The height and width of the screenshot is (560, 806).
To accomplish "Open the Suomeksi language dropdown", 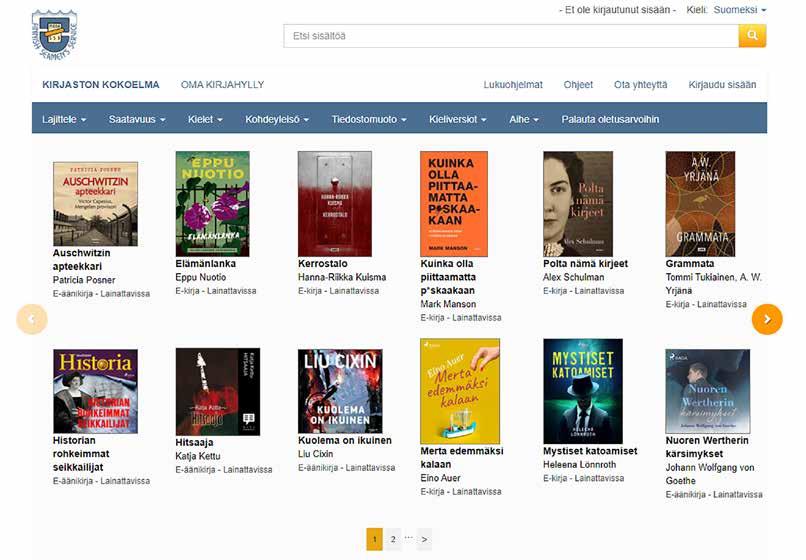I will pyautogui.click(x=739, y=10).
